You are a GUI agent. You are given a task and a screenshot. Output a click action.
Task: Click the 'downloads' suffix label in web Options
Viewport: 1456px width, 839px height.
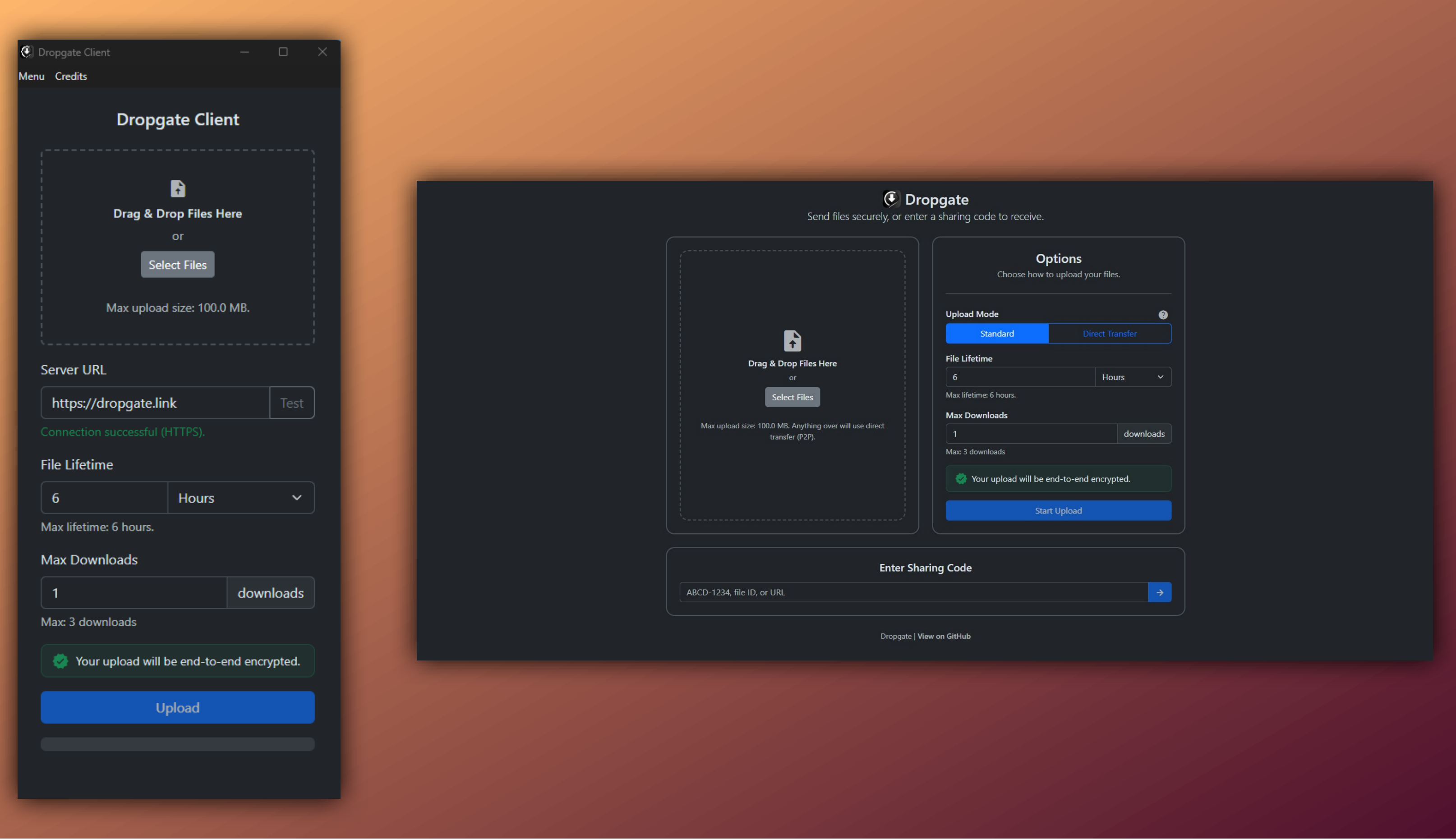click(x=1144, y=434)
